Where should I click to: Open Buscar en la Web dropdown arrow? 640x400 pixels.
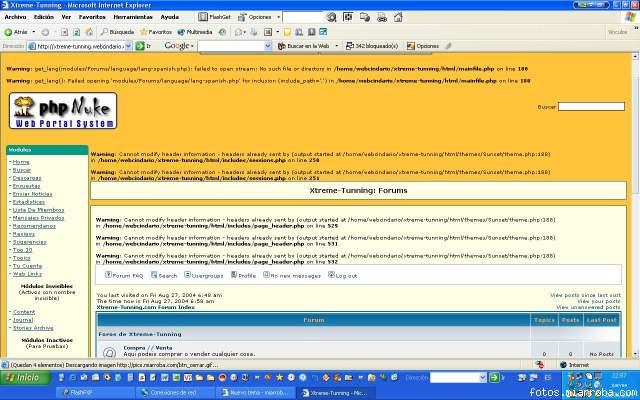pos(336,46)
